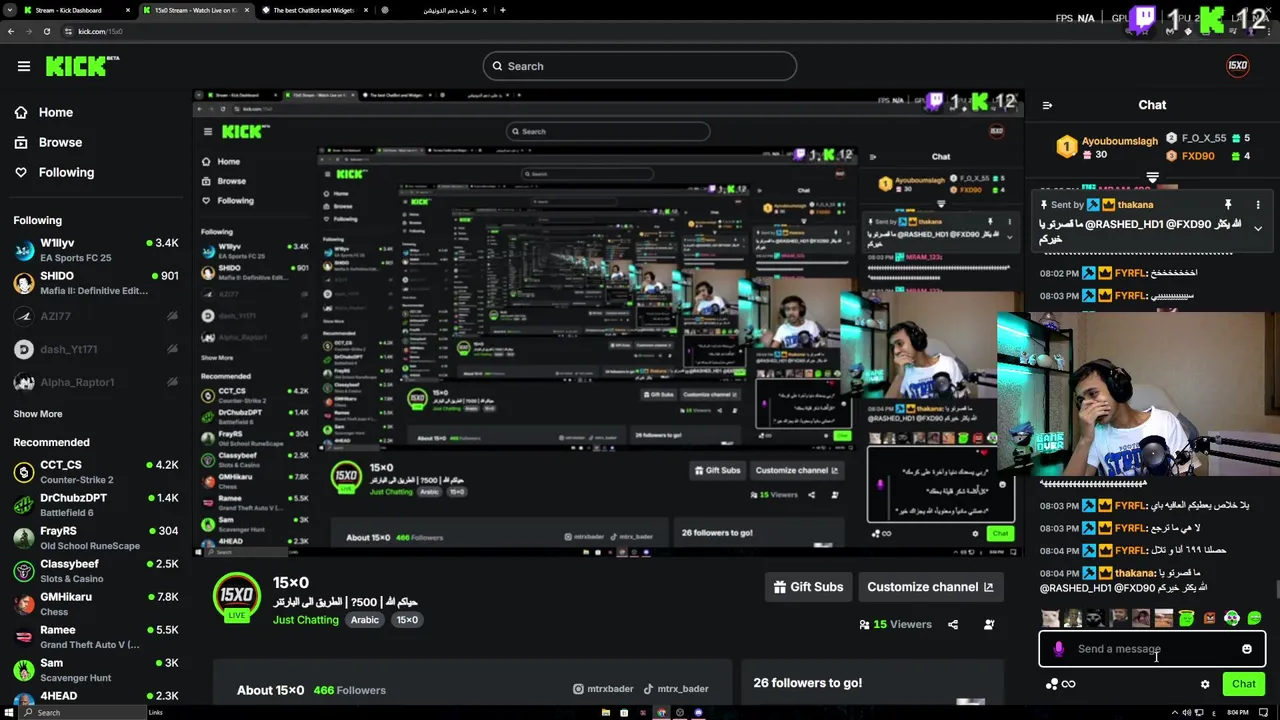Open chat settings gear
1280x720 pixels.
click(x=1205, y=684)
